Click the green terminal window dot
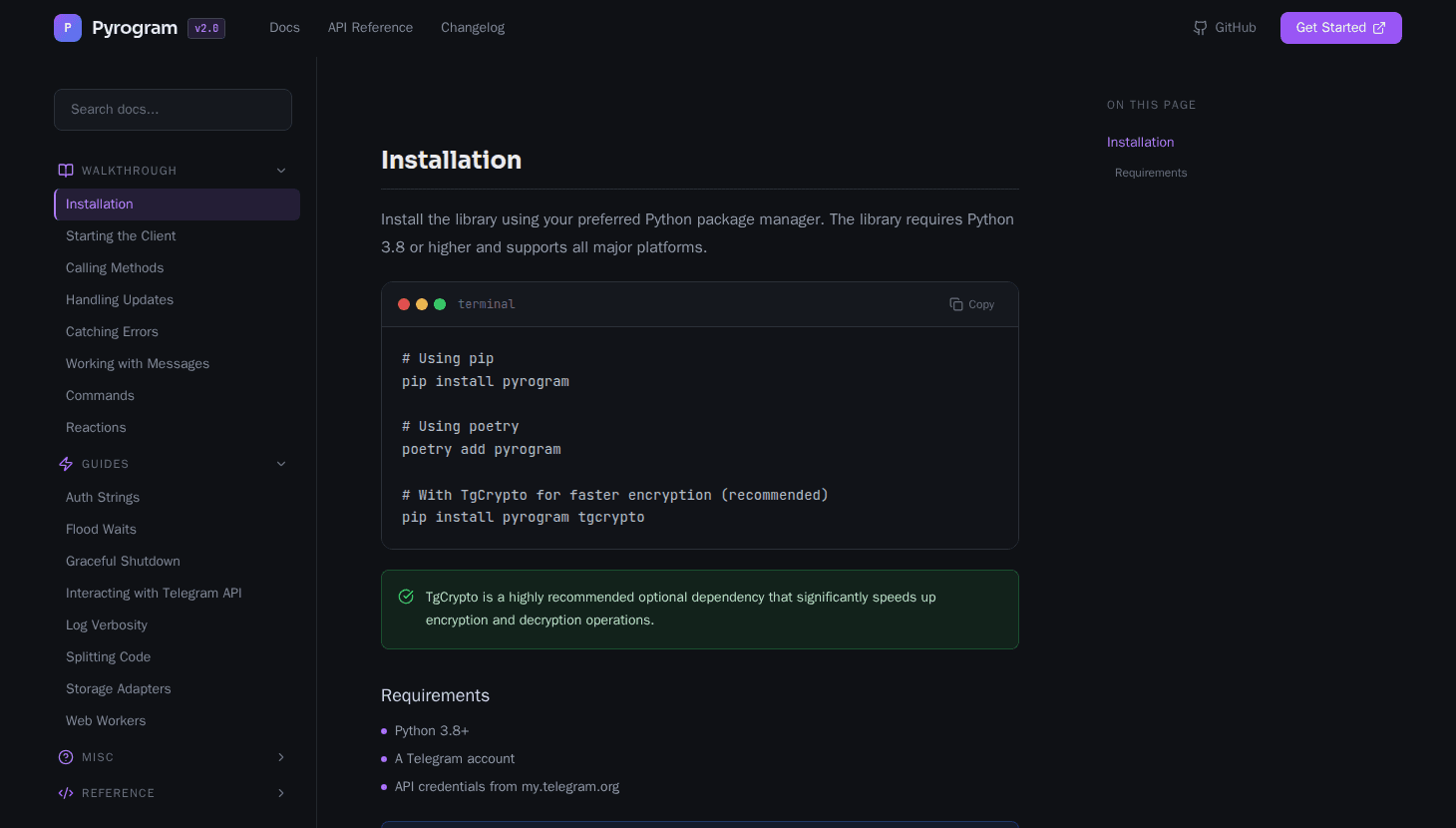Viewport: 1456px width, 828px height. point(440,304)
